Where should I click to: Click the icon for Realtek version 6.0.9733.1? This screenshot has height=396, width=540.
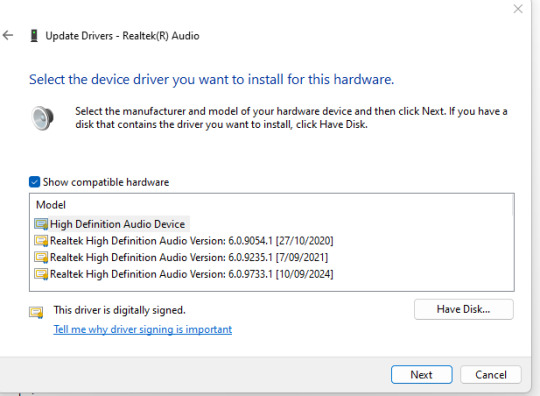(41, 274)
